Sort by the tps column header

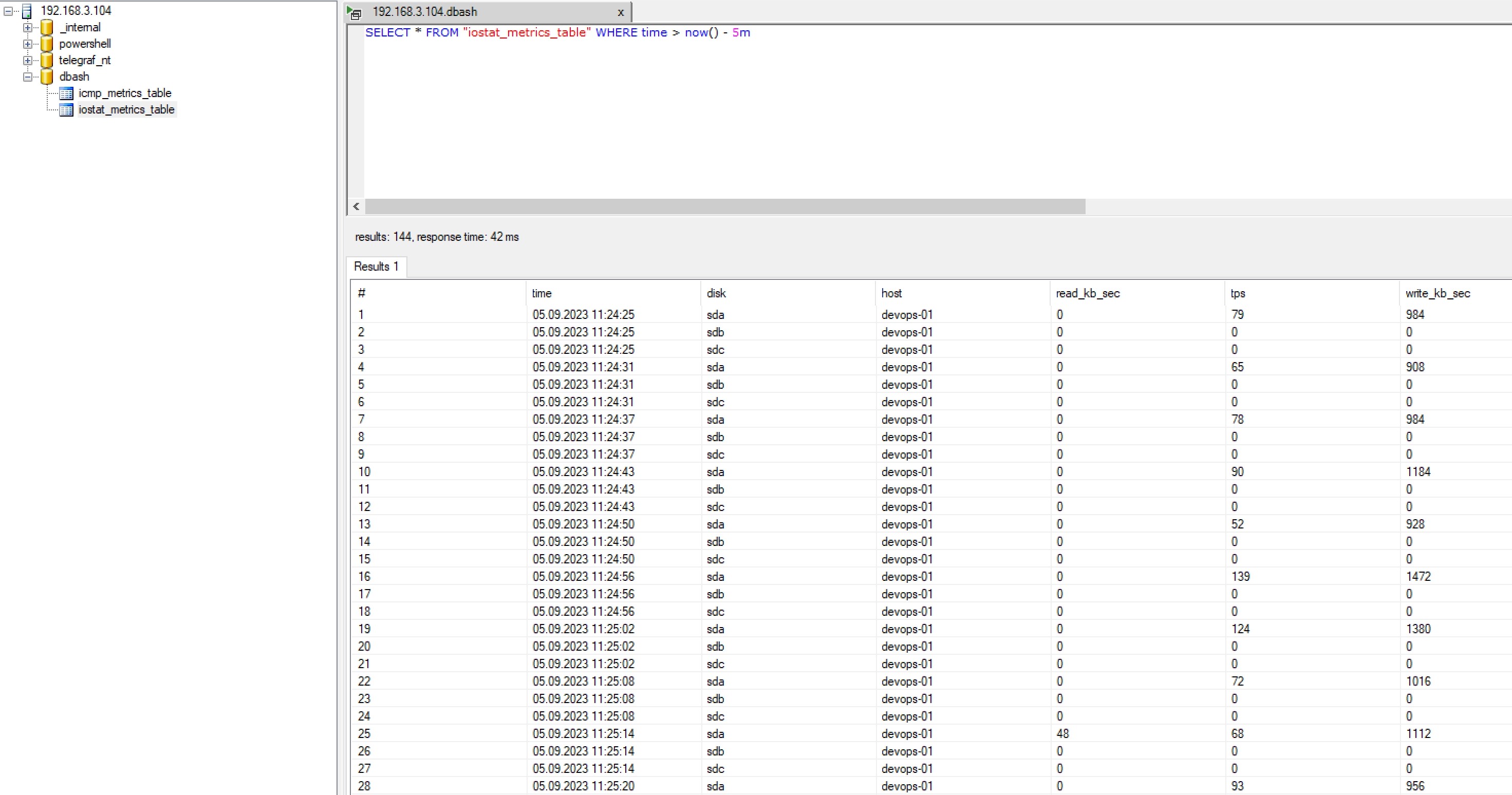coord(1311,293)
